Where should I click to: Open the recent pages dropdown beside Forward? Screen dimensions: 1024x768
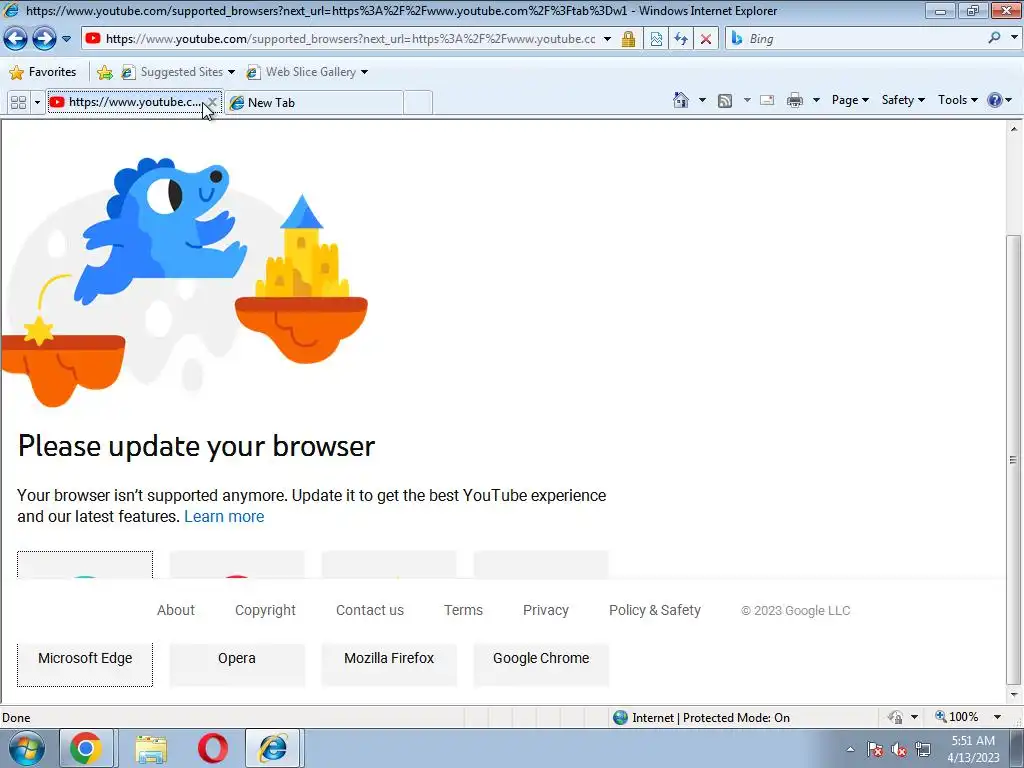66,39
